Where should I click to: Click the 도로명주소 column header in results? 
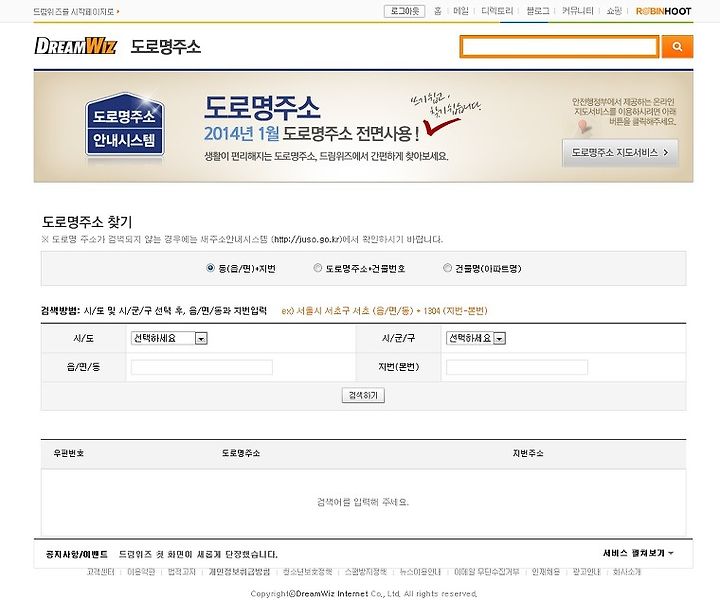(x=241, y=453)
